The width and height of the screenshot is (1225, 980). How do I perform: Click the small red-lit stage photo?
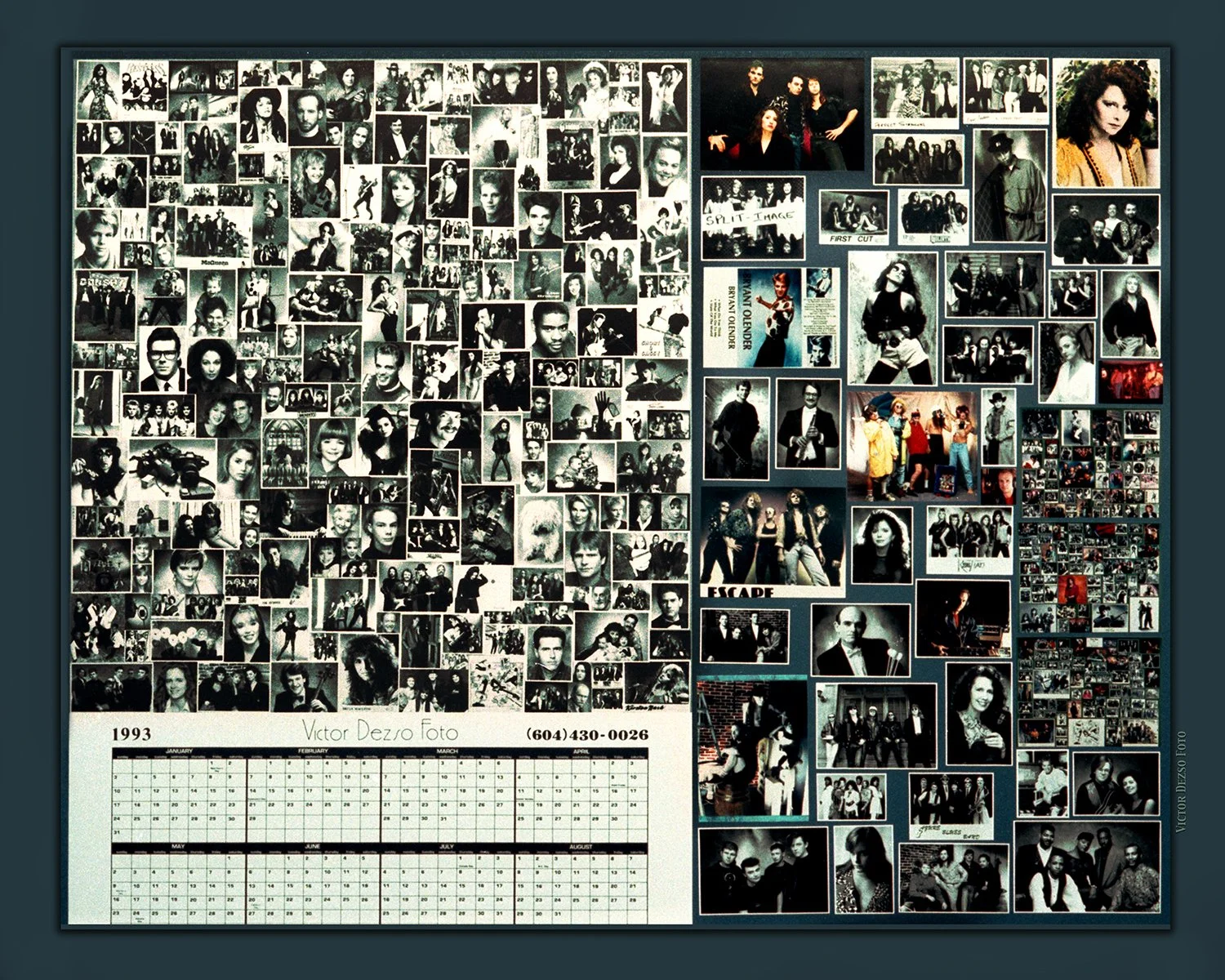(1131, 381)
